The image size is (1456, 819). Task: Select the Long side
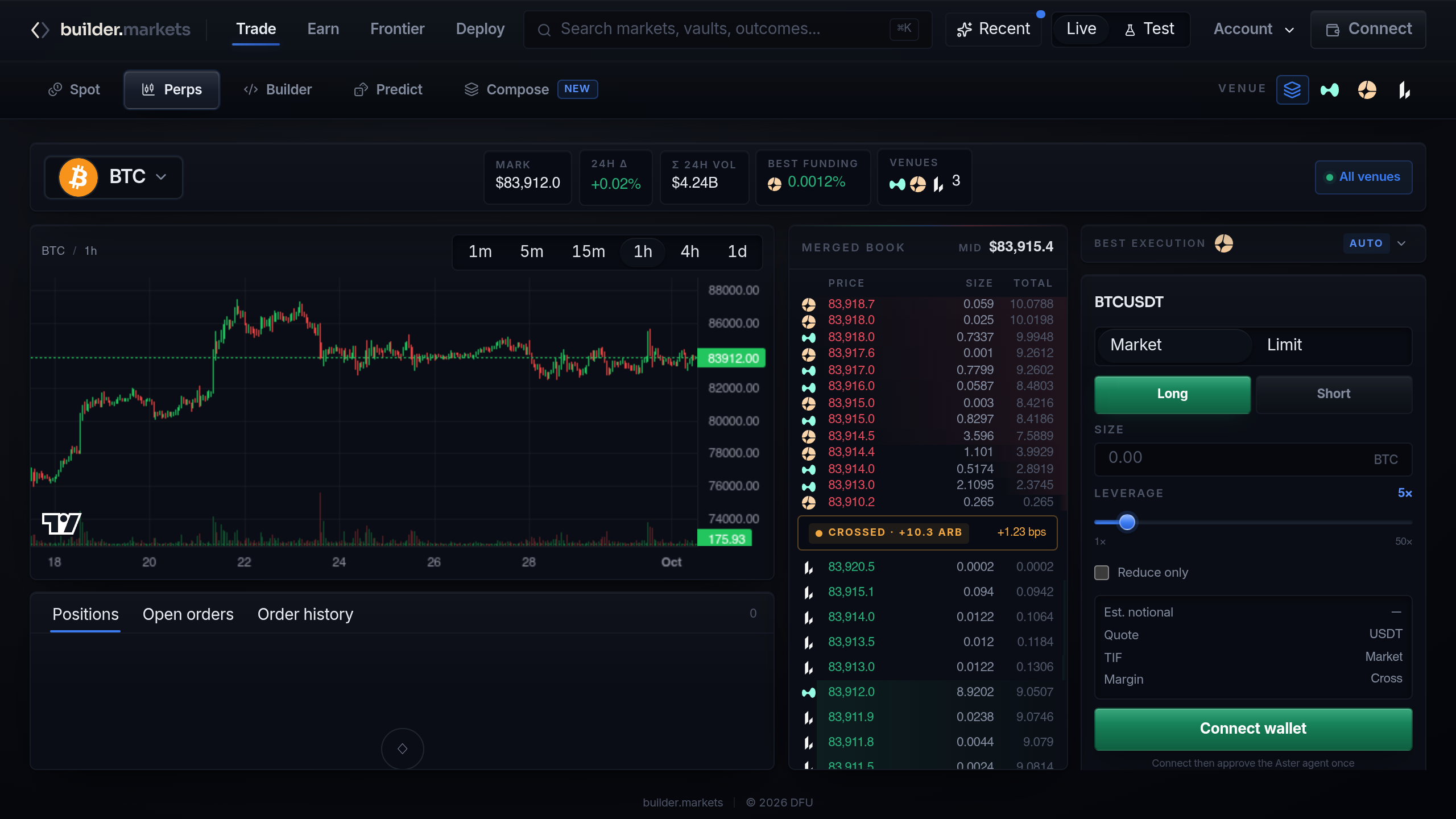click(1172, 394)
